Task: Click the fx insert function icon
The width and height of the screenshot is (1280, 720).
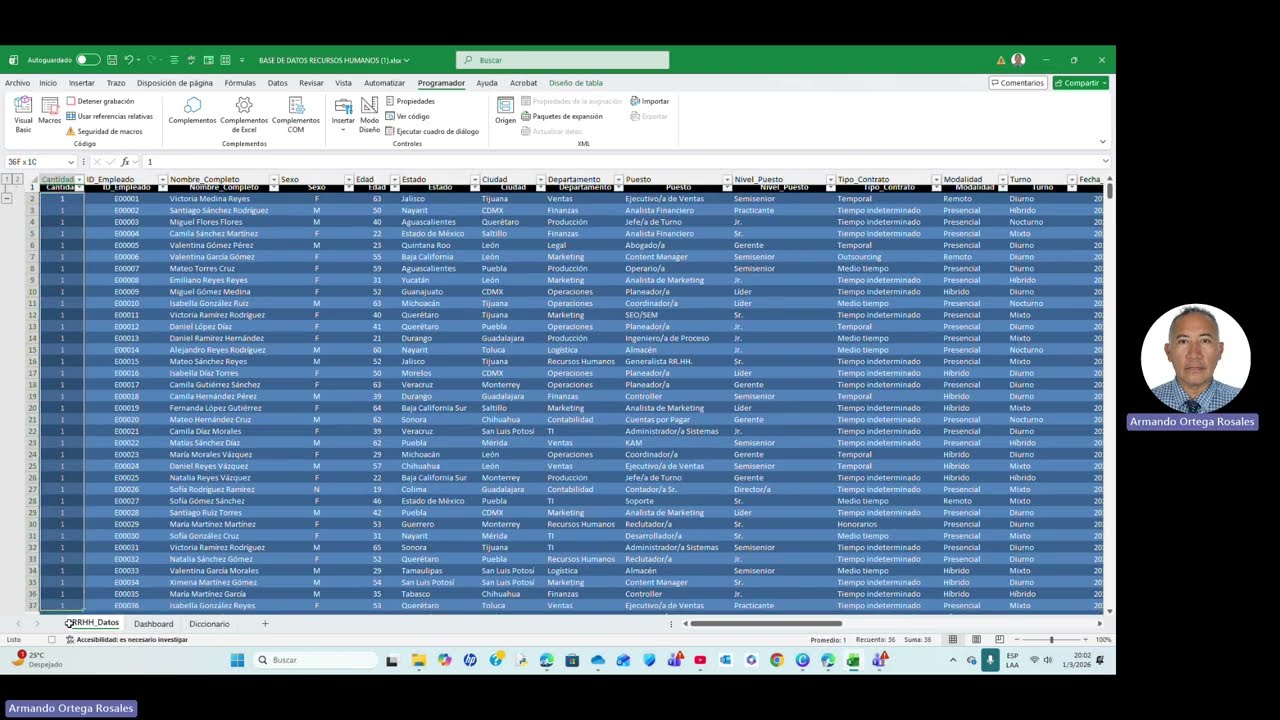Action: (125, 162)
